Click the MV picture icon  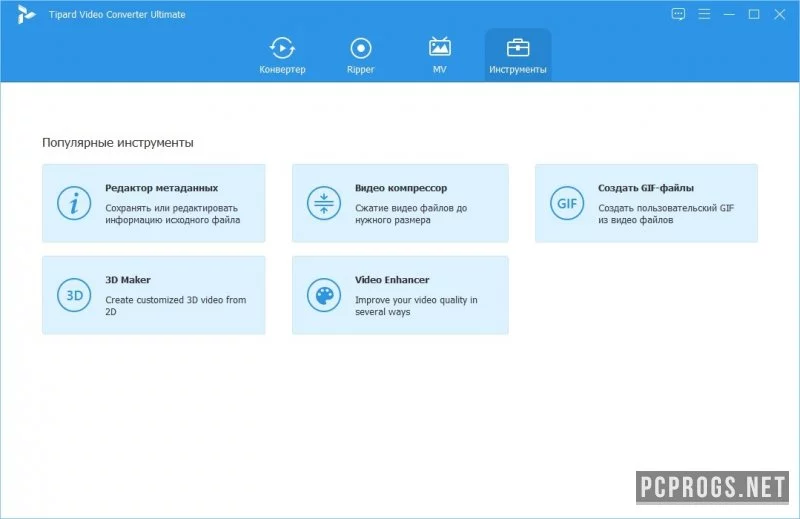[x=439, y=47]
